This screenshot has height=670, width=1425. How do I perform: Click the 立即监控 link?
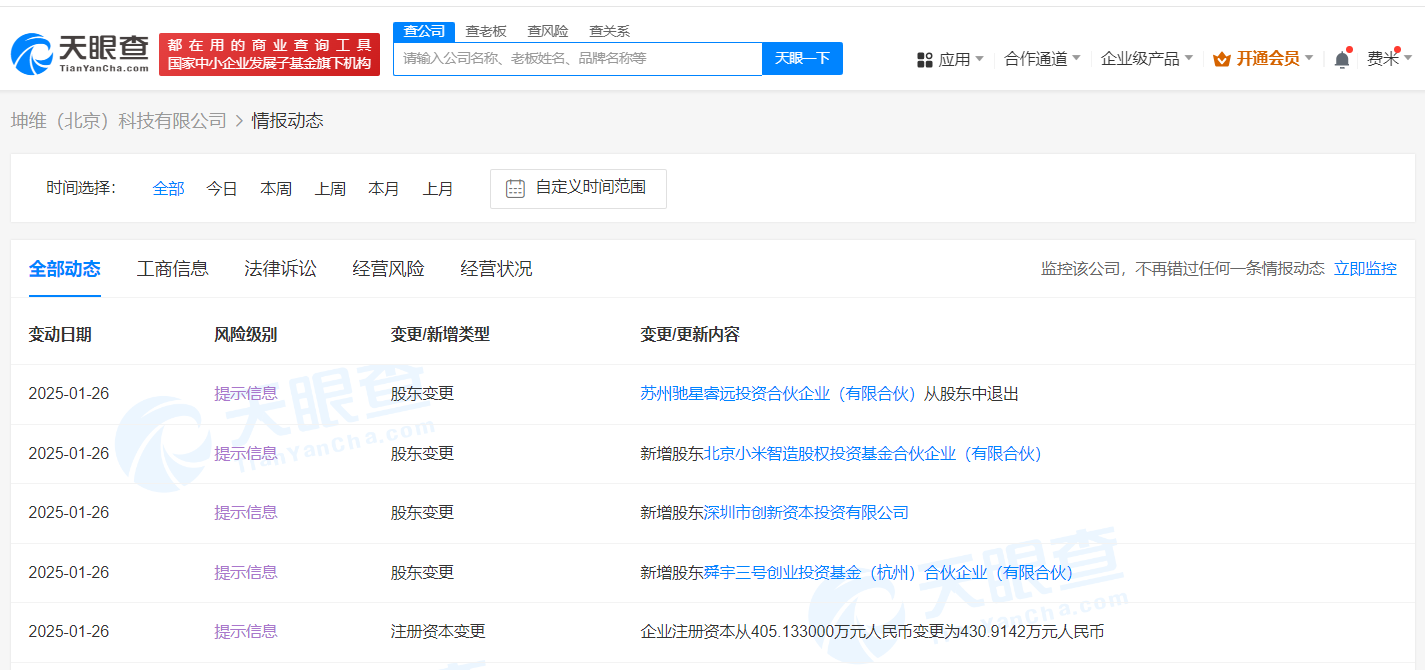[x=1366, y=268]
